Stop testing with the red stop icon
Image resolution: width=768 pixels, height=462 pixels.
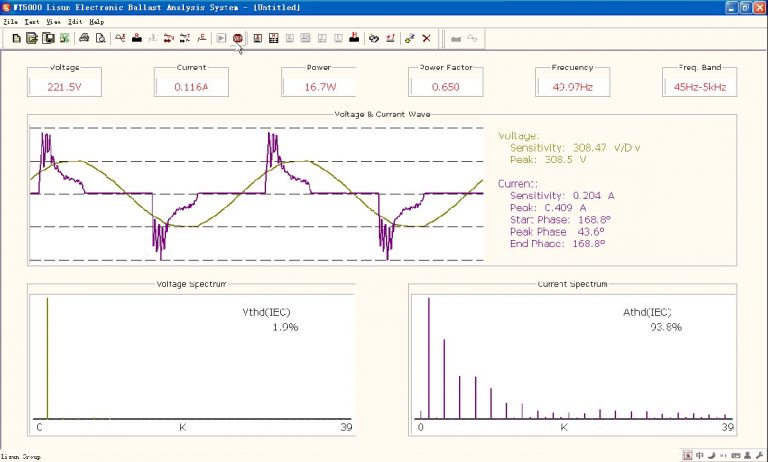pyautogui.click(x=238, y=38)
